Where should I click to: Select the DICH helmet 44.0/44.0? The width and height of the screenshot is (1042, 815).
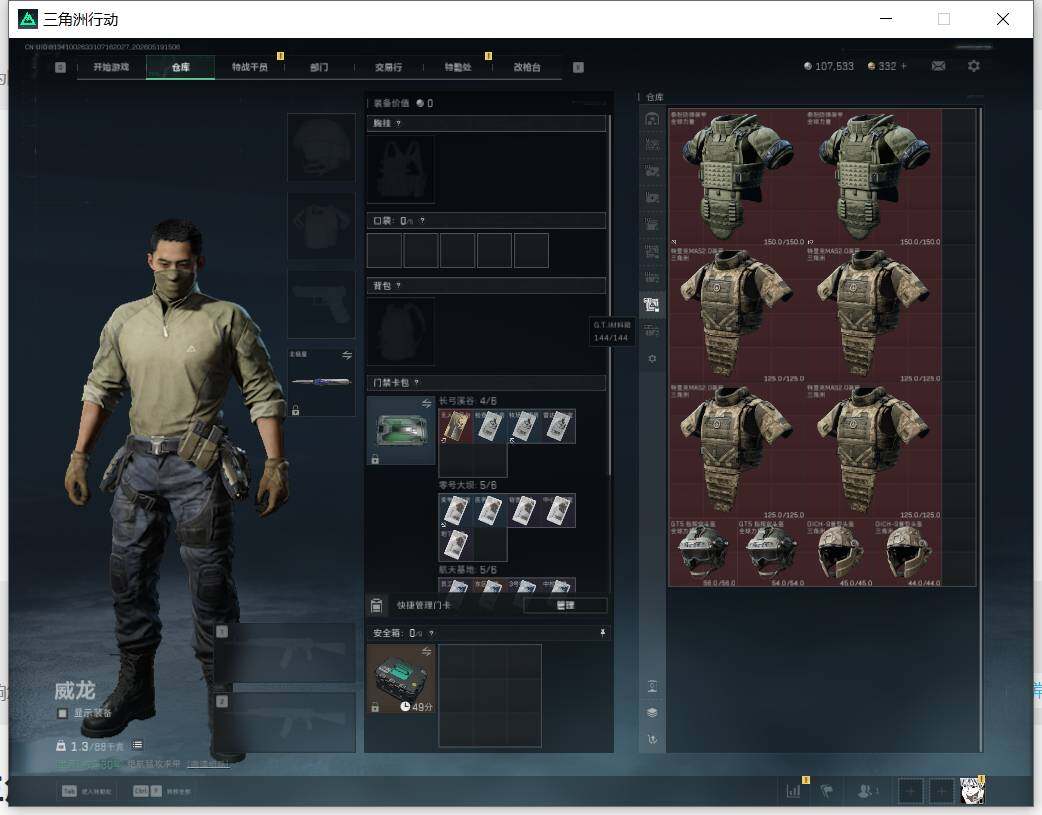click(908, 552)
